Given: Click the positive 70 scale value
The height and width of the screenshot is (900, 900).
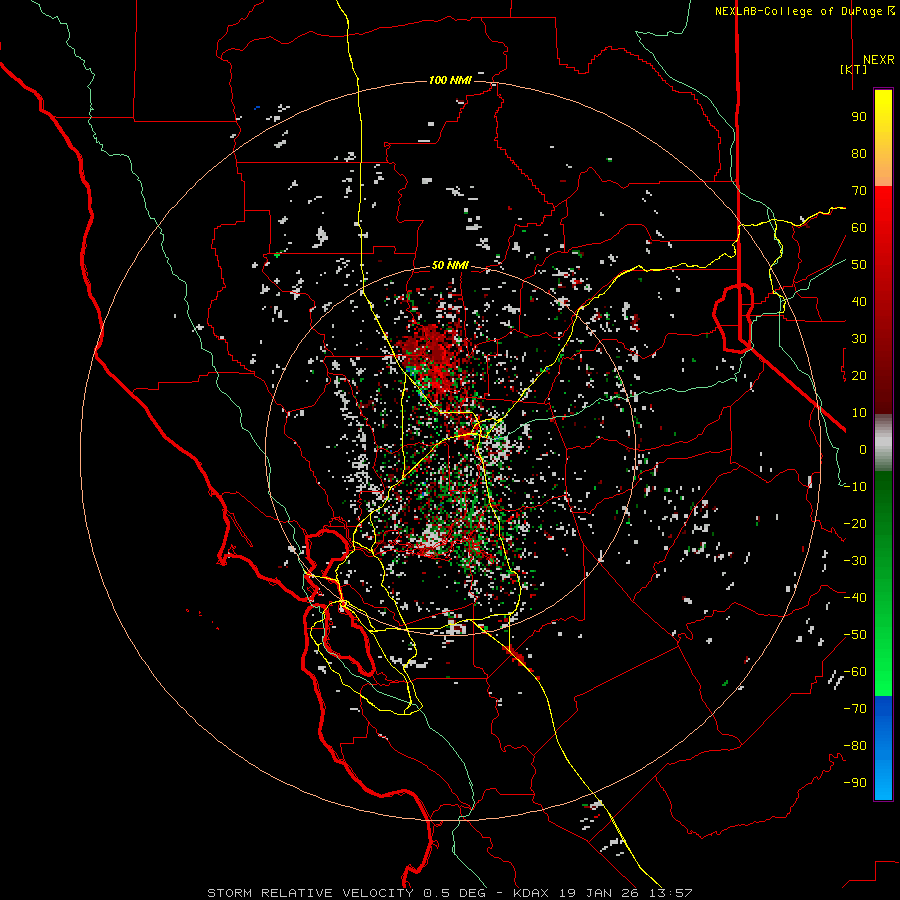Looking at the screenshot, I should pyautogui.click(x=859, y=191).
